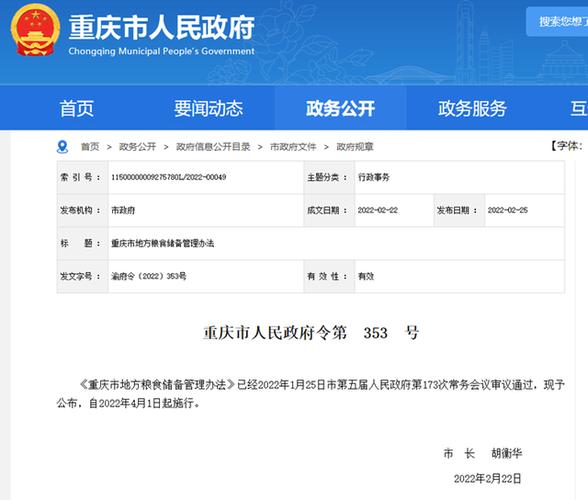Follow the 政府信息公开目录 breadcrumb link
Image resolution: width=588 pixels, height=500 pixels.
213,147
